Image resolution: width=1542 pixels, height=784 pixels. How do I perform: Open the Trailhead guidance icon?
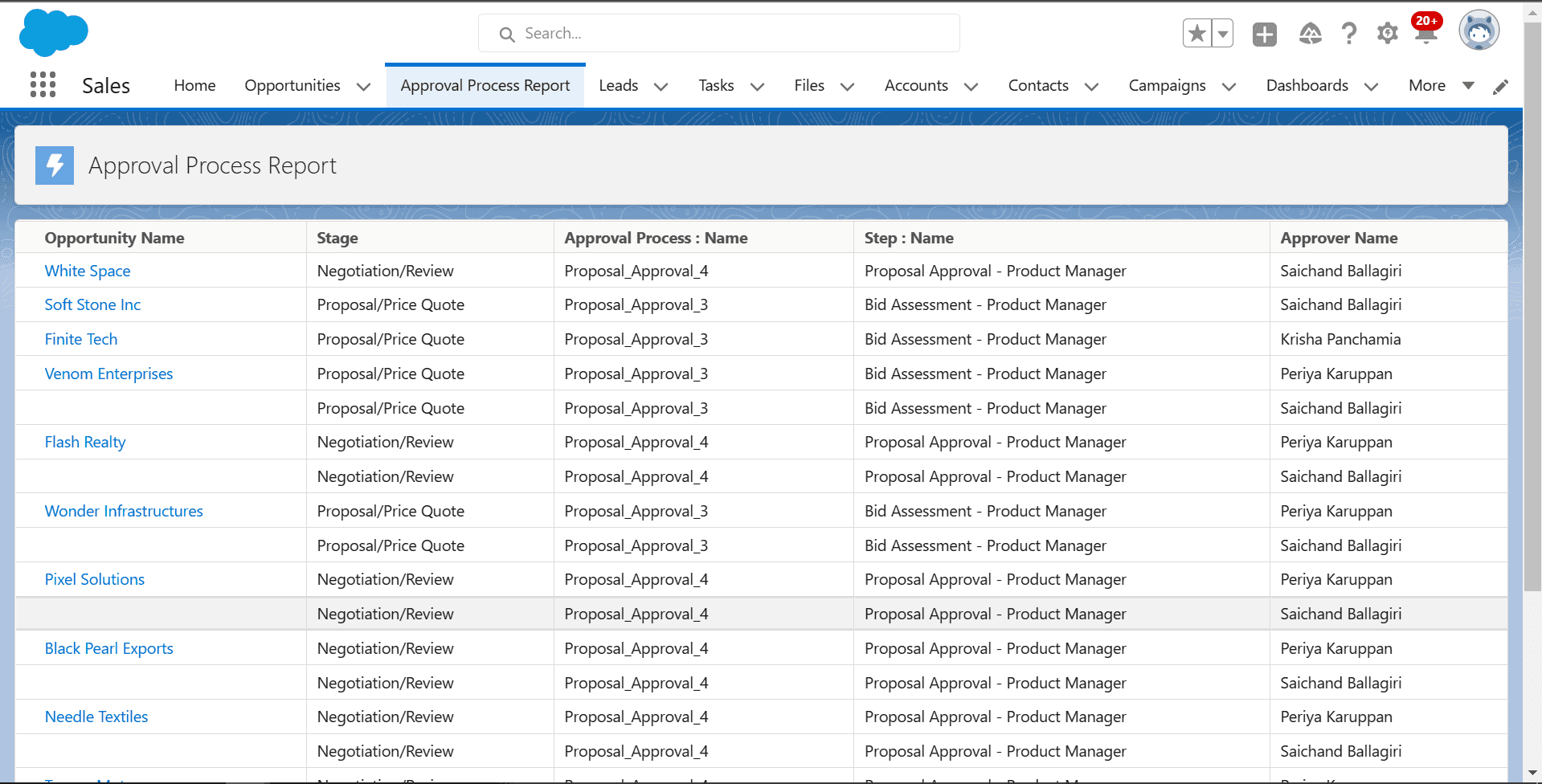tap(1311, 34)
